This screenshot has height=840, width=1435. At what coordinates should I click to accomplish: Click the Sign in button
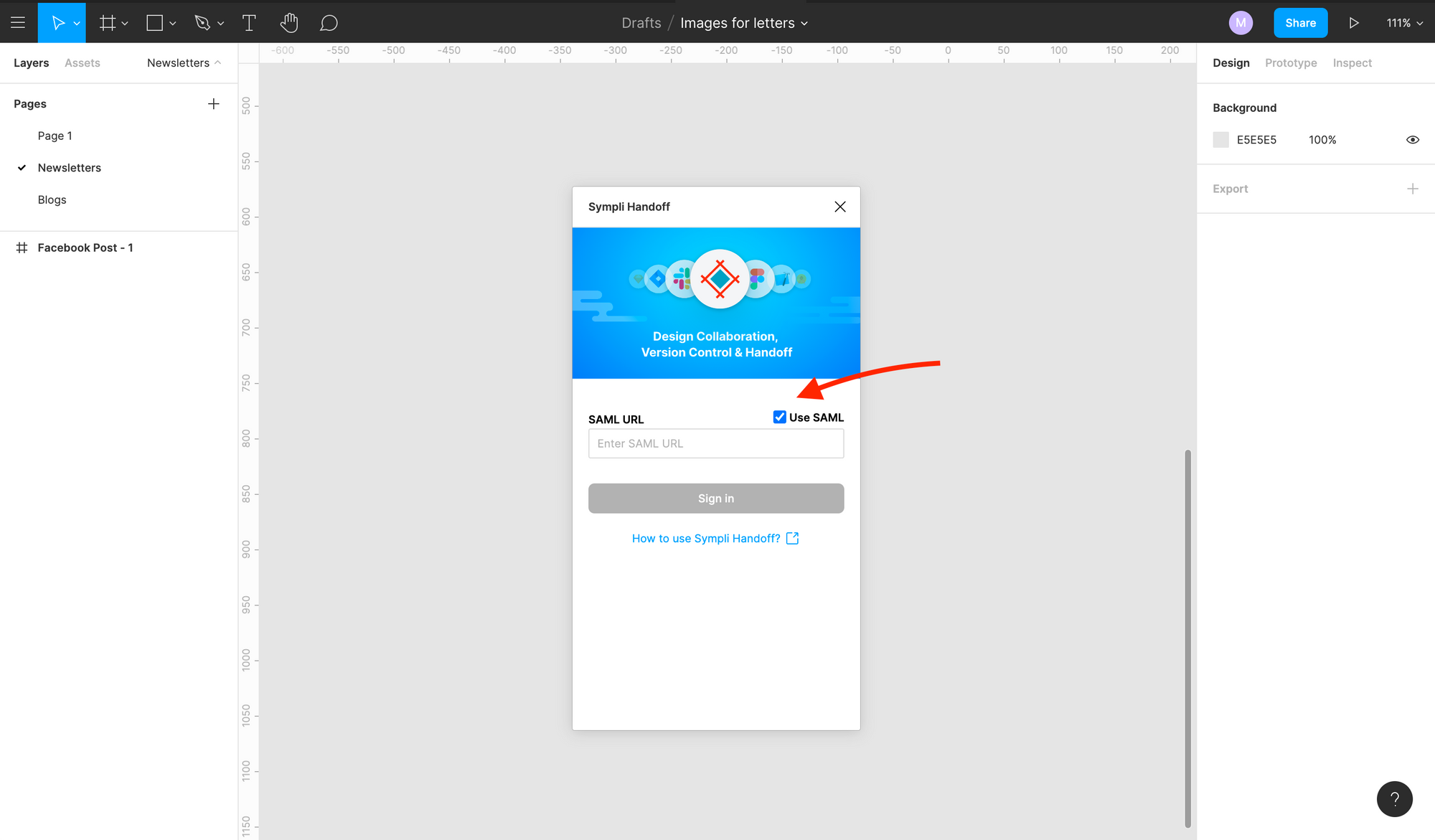point(716,498)
